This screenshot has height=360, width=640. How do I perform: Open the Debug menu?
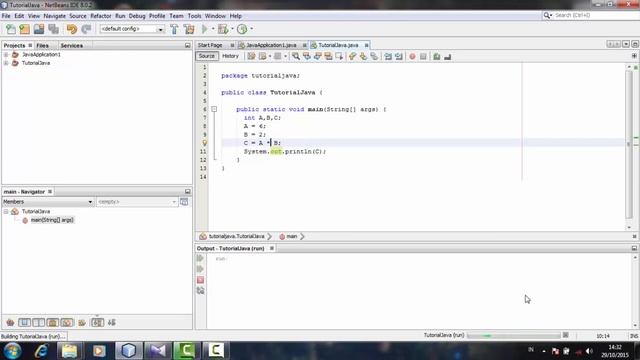pyautogui.click(x=137, y=16)
